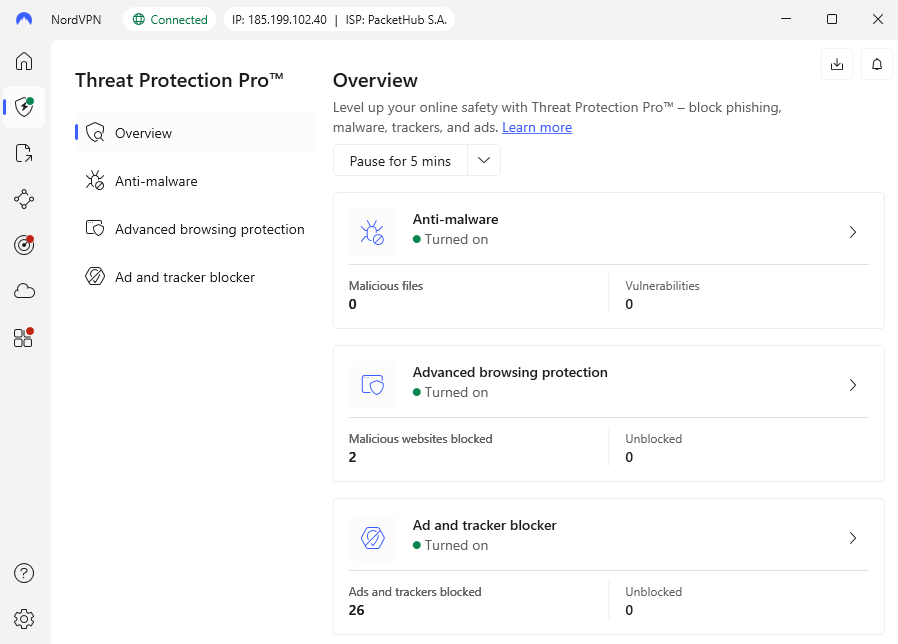Click the IP and ISP info pill
Viewport: 898px width, 644px height.
[339, 19]
